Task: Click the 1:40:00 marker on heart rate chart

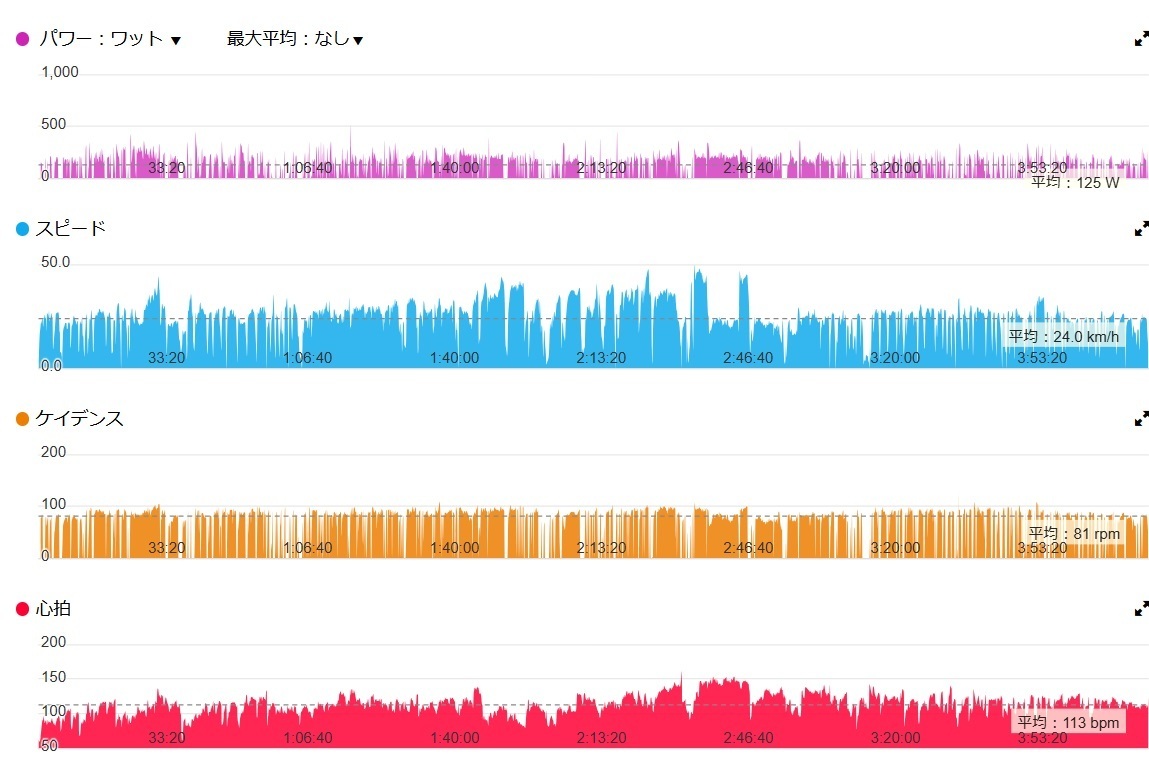Action: pos(454,737)
